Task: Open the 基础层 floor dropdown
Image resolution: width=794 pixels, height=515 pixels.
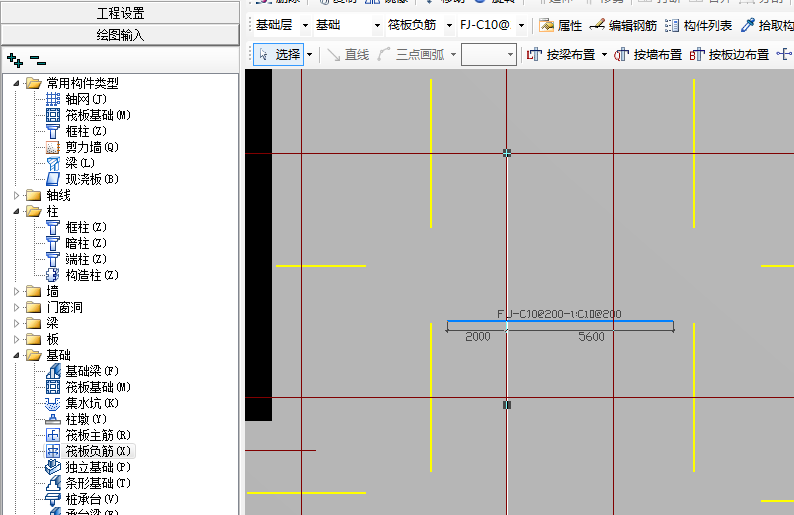Action: coord(305,25)
